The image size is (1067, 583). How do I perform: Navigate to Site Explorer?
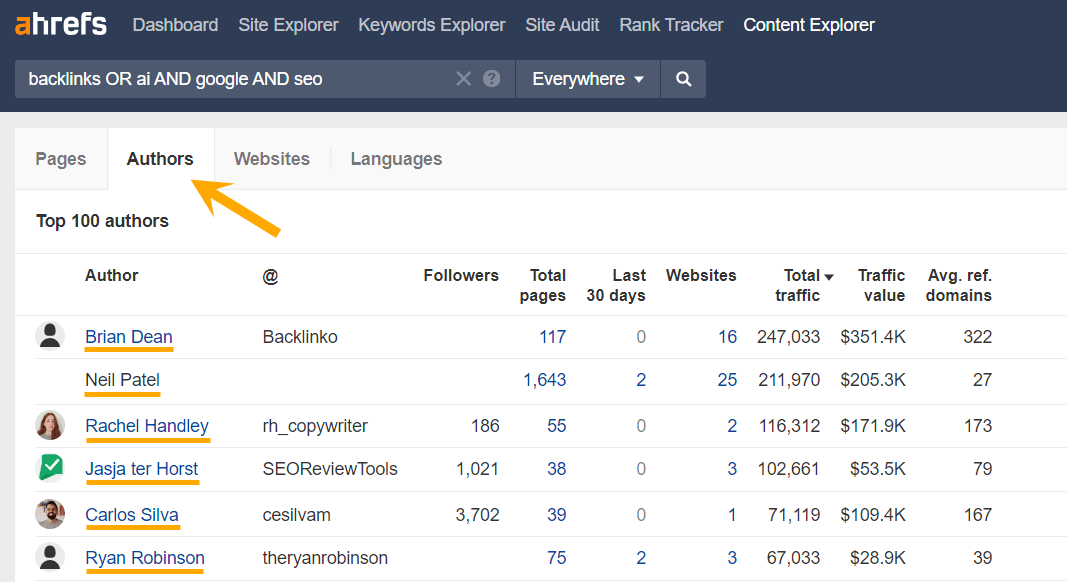pos(288,24)
